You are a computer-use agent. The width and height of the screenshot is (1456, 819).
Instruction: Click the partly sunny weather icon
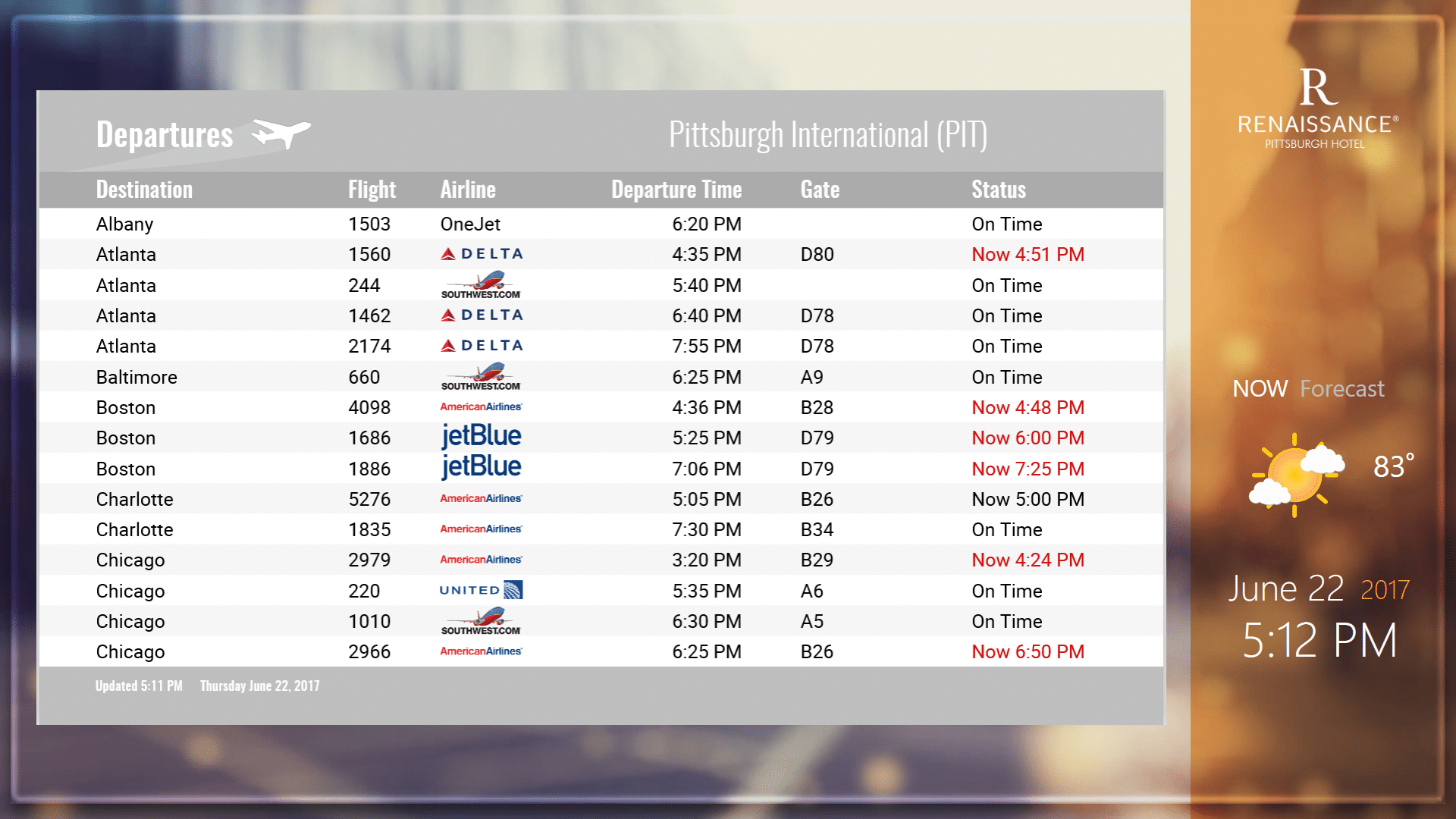[x=1296, y=475]
